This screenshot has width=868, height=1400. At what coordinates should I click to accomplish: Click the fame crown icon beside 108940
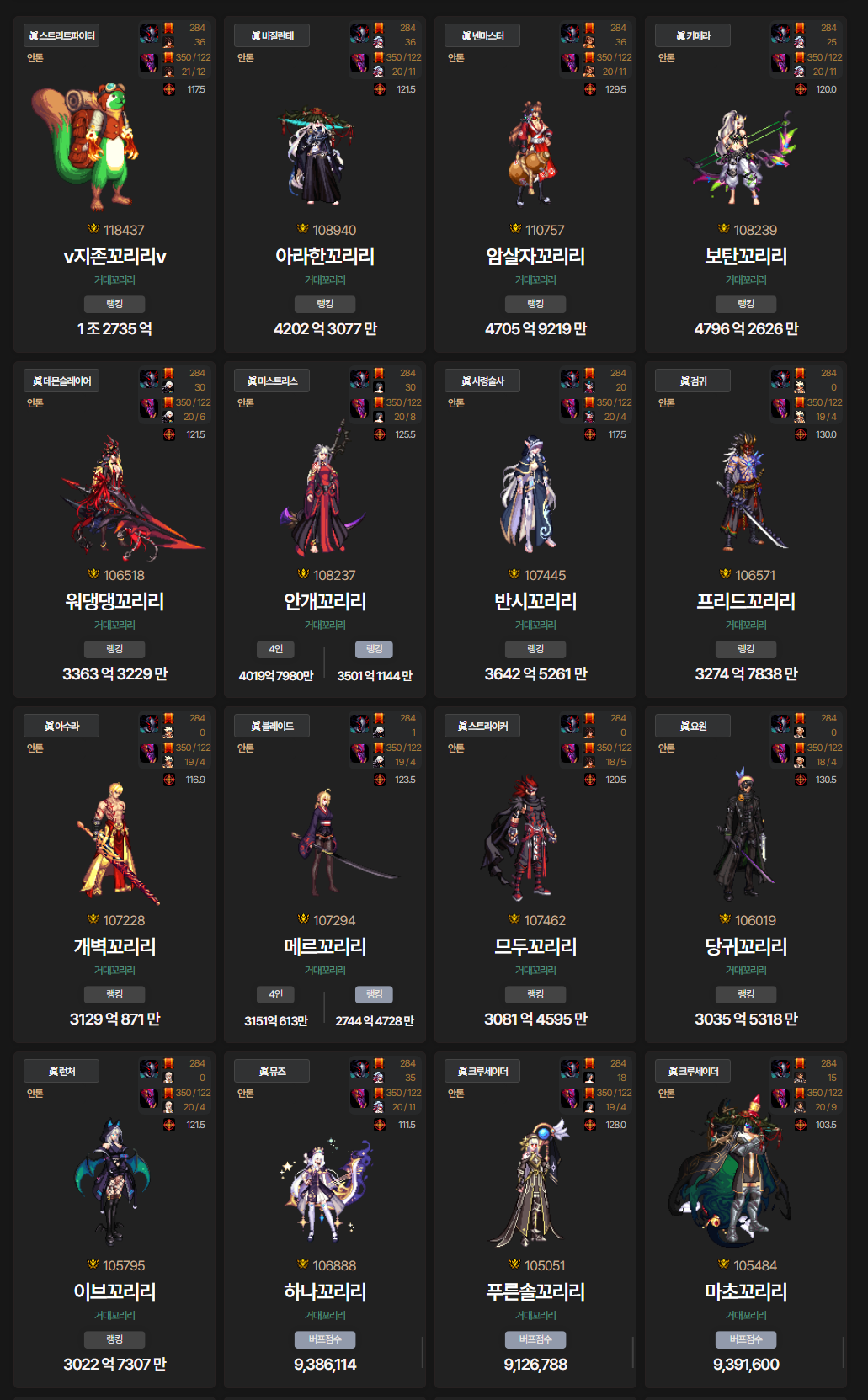303,229
